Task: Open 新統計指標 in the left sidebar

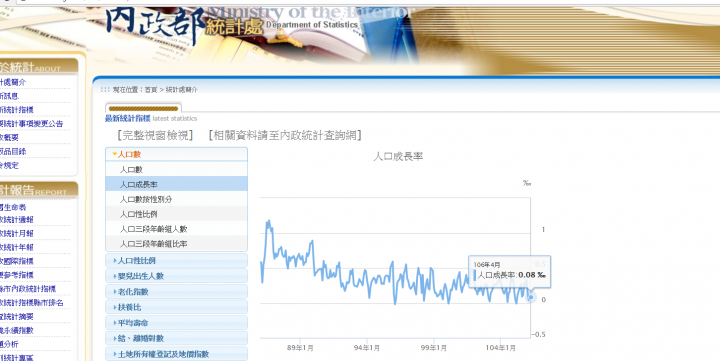Action: 17,110
